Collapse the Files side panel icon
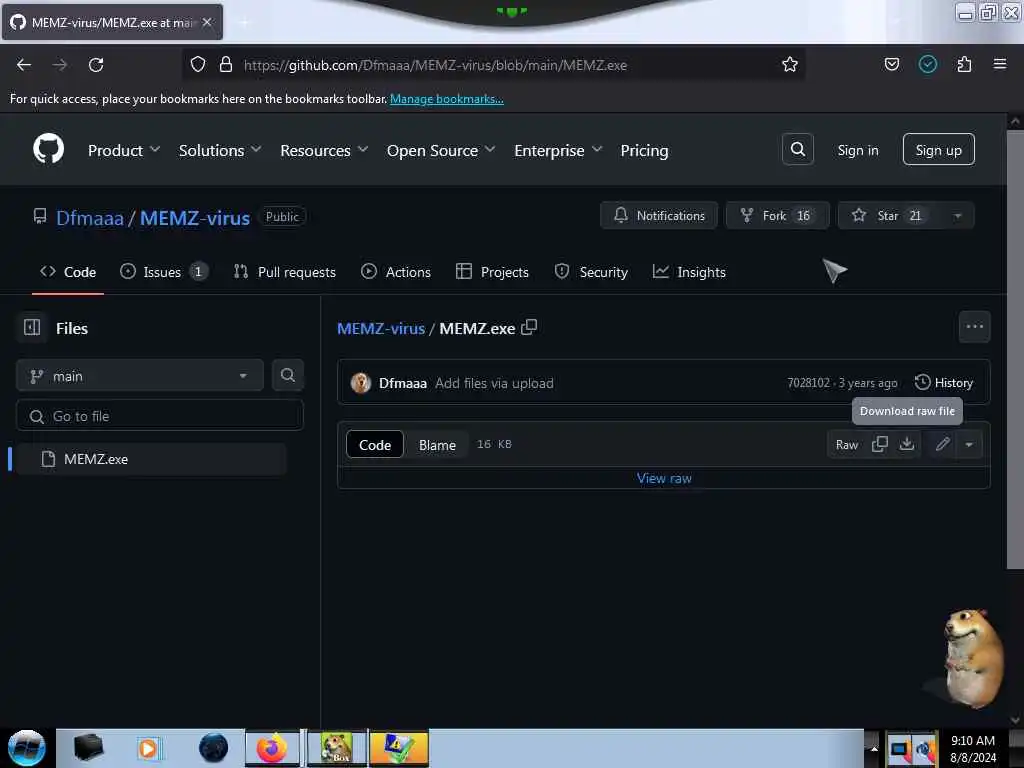This screenshot has width=1024, height=768. coord(32,327)
